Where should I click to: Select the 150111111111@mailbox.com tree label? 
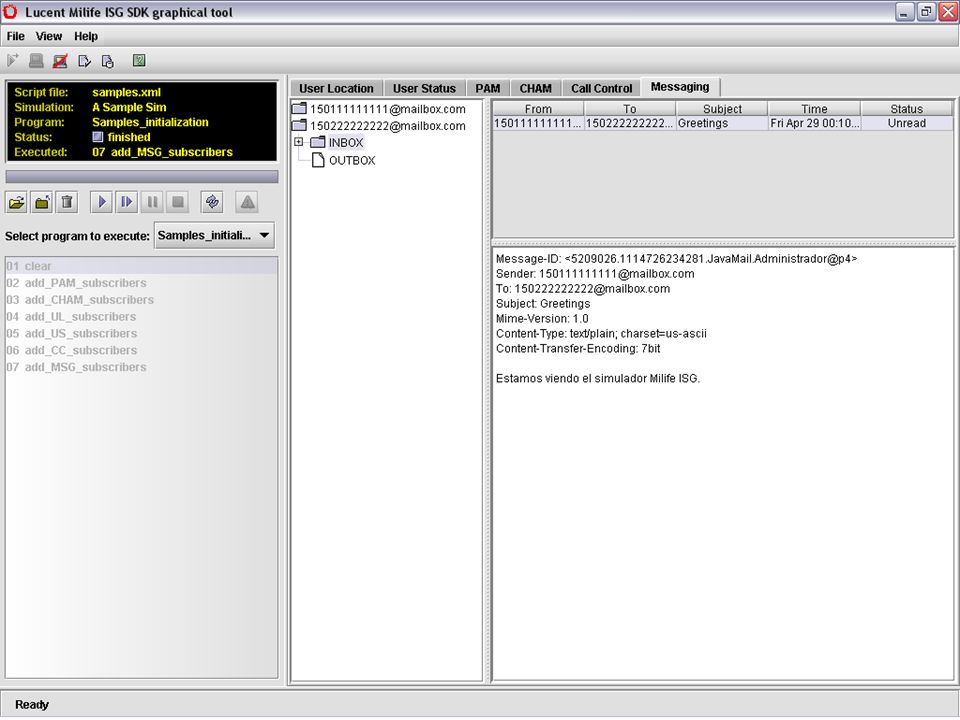pyautogui.click(x=388, y=109)
